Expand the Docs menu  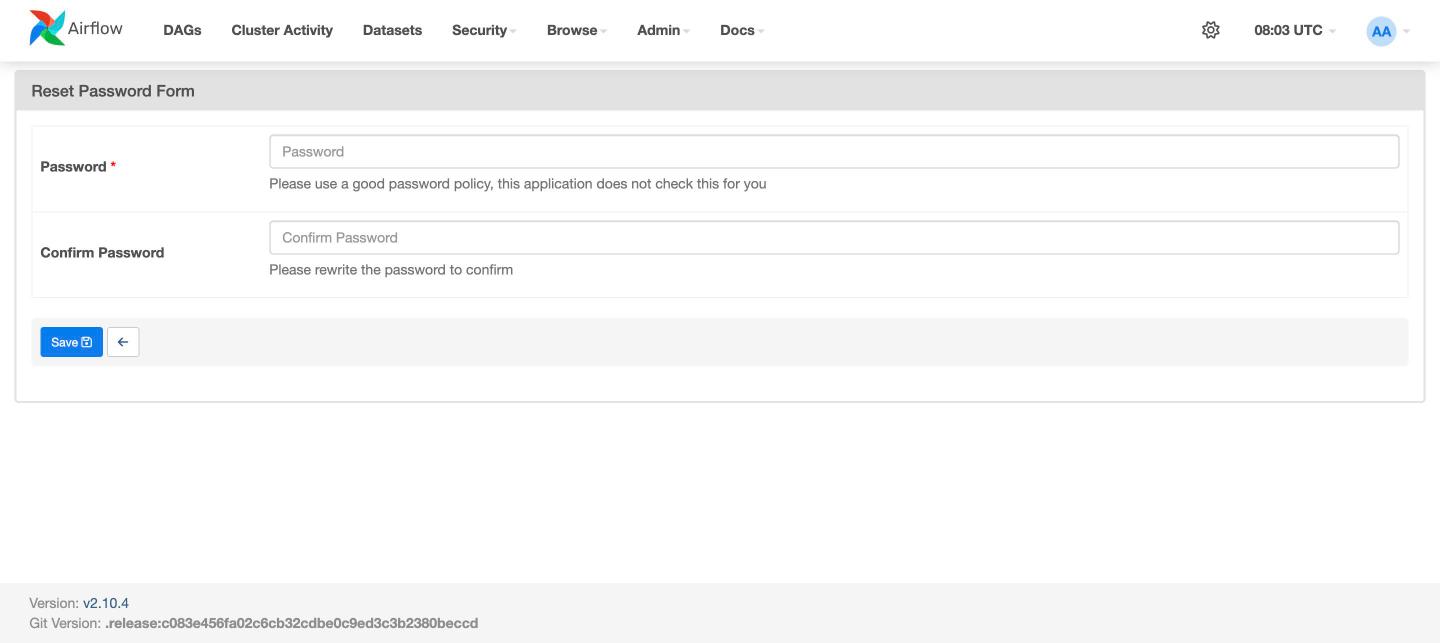tap(742, 30)
